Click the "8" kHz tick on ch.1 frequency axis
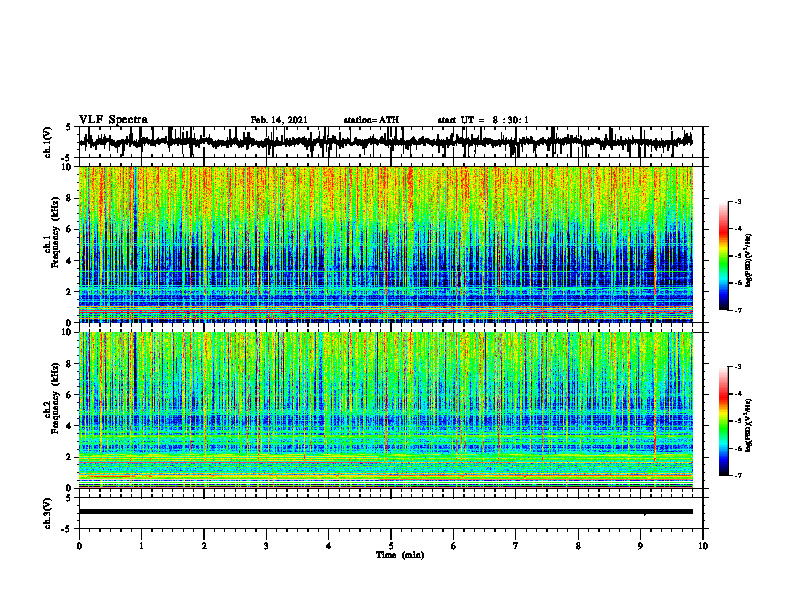The height and width of the screenshot is (612, 792). click(71, 198)
